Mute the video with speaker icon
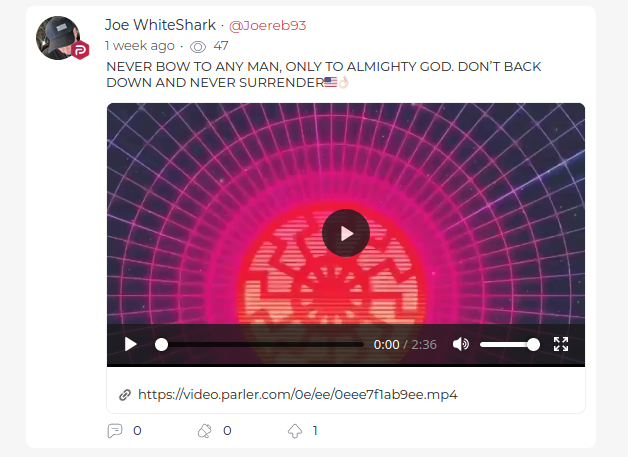Image resolution: width=628 pixels, height=457 pixels. click(461, 344)
